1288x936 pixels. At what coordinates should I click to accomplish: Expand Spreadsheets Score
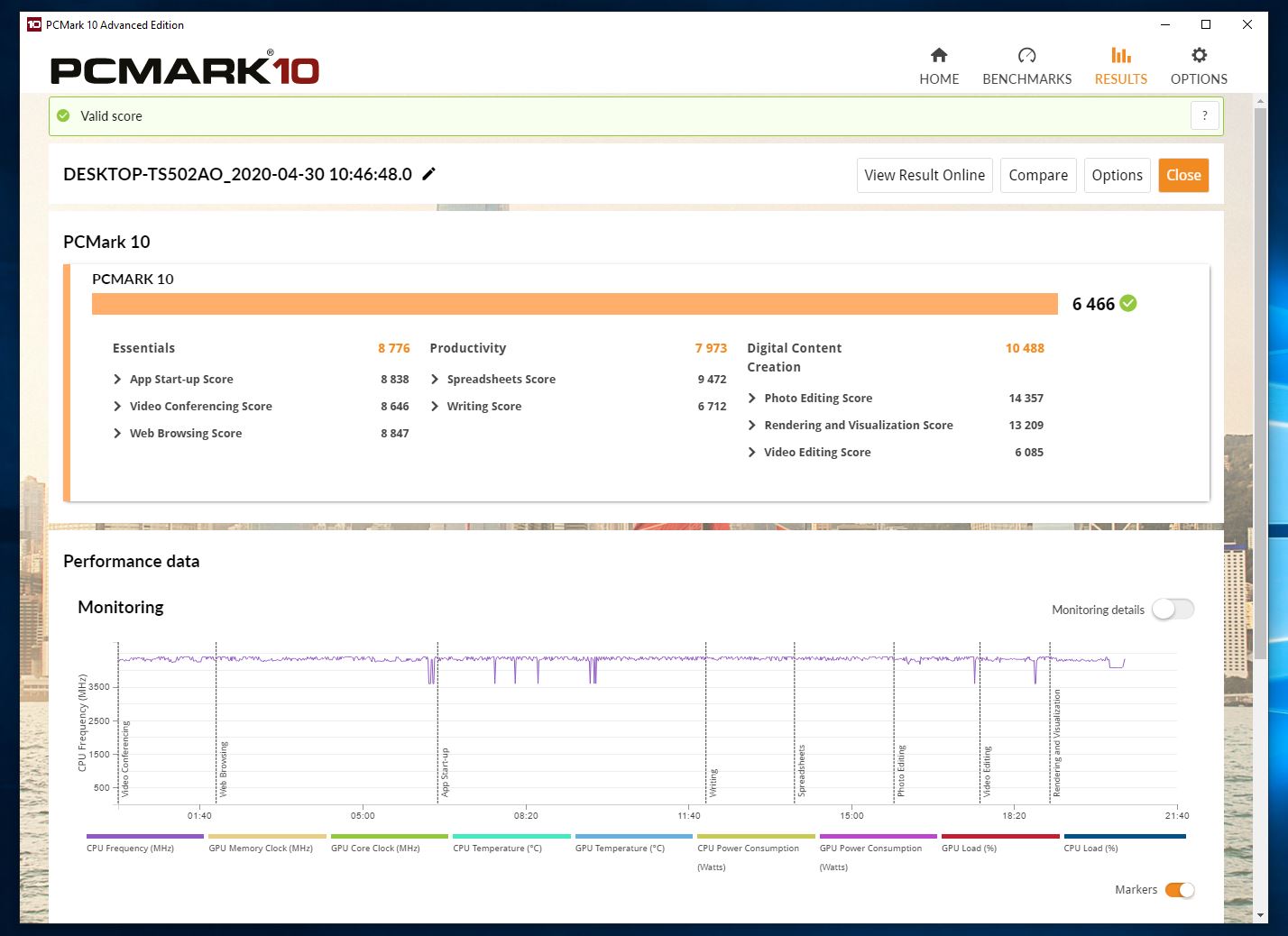(x=435, y=380)
